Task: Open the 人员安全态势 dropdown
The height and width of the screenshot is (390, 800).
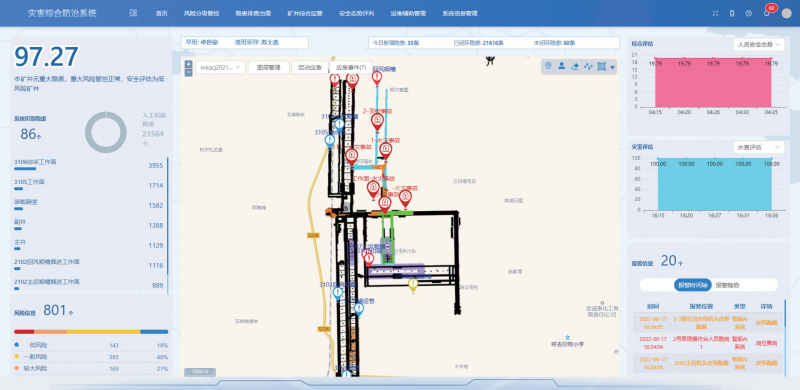Action: tap(758, 45)
